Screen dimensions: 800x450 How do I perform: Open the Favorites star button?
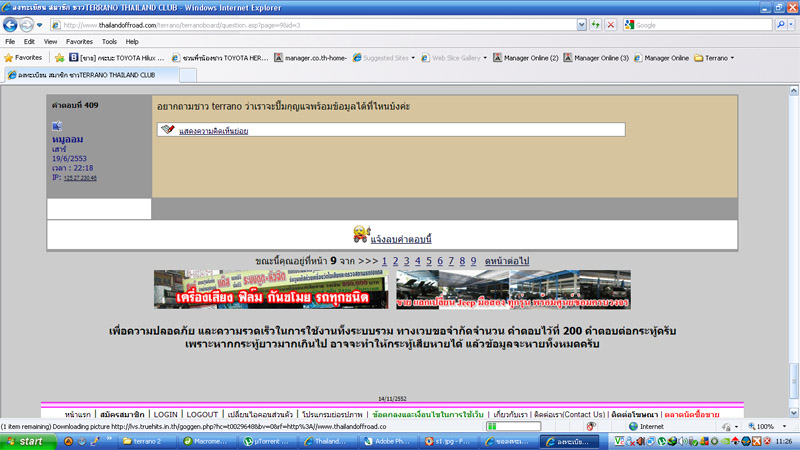point(23,58)
